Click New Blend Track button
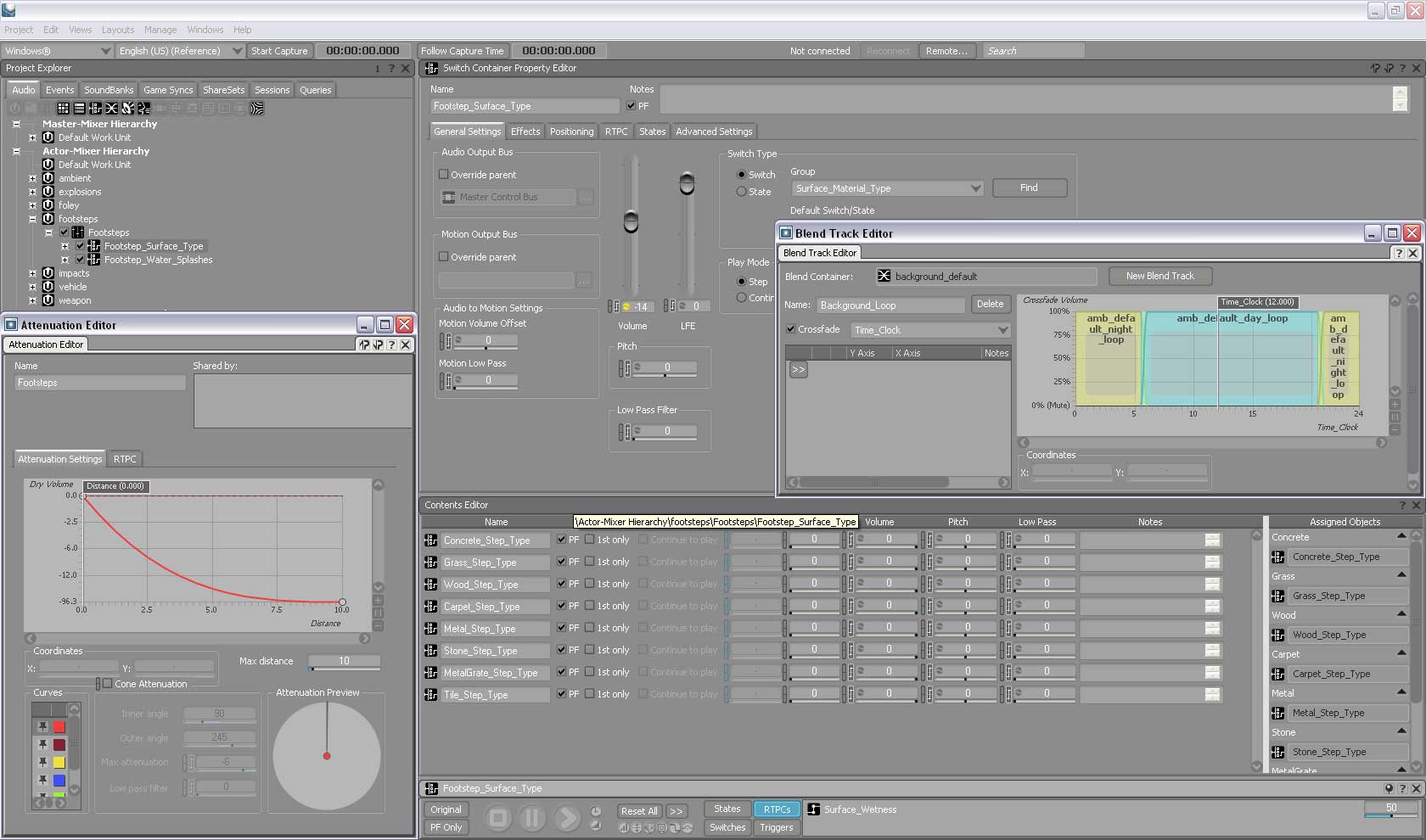1426x840 pixels. pos(1159,276)
